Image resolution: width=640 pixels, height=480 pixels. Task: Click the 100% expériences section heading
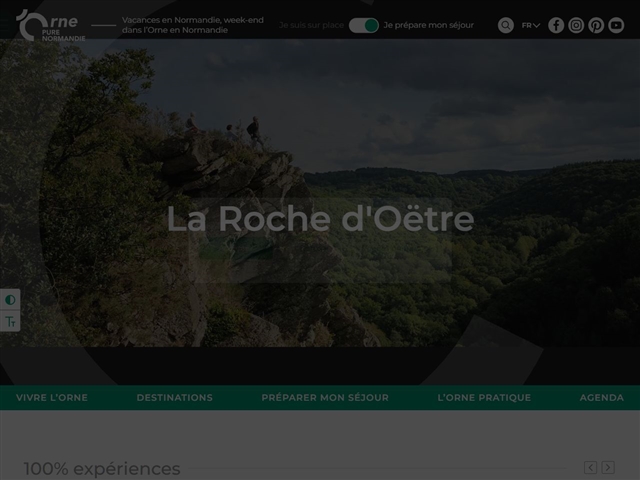click(102, 469)
